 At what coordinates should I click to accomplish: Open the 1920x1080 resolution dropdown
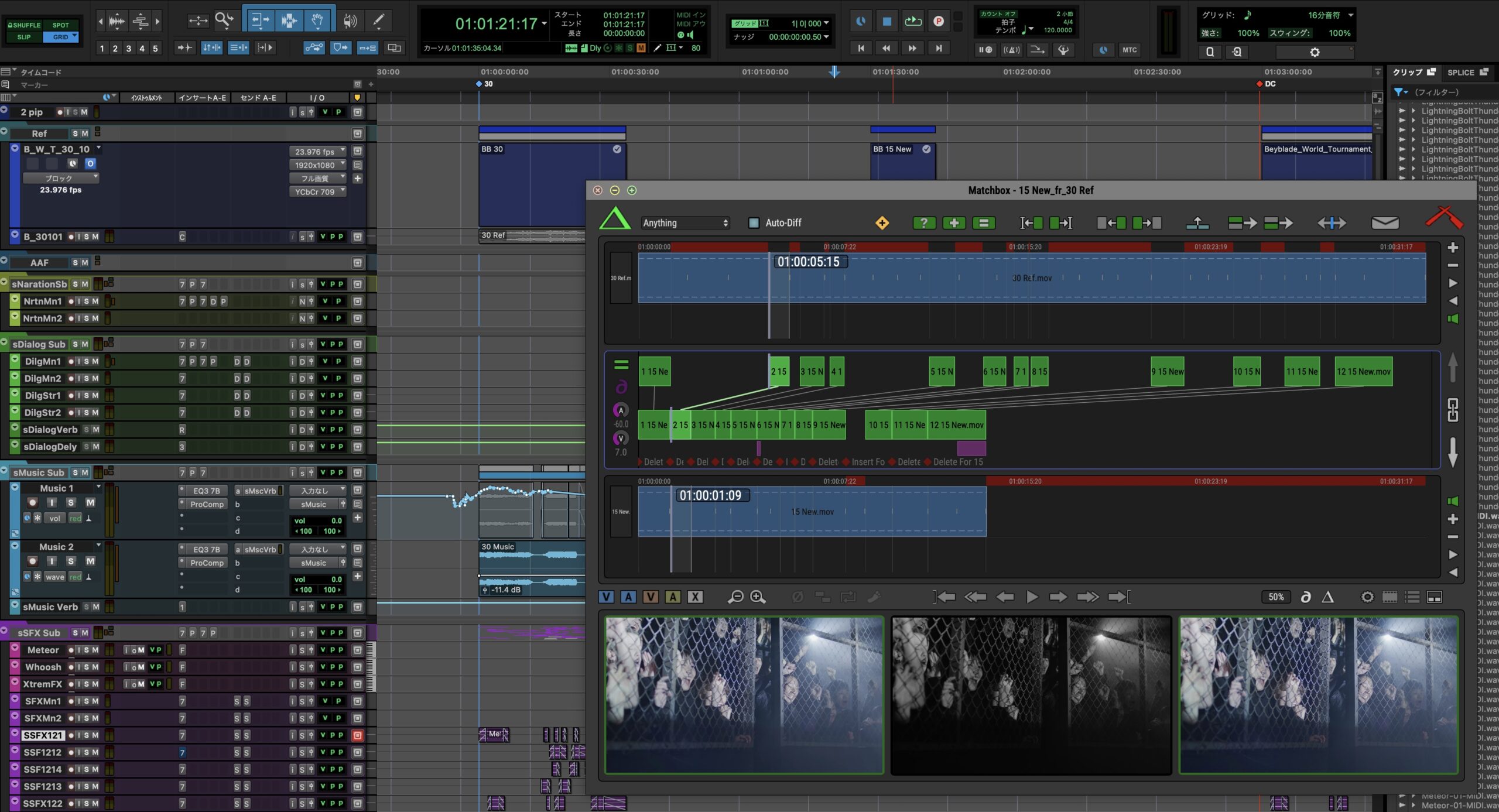(x=318, y=165)
